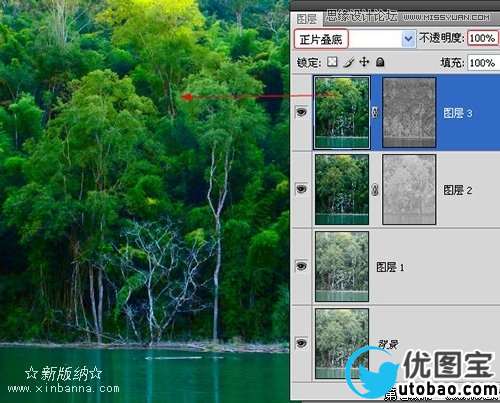Click the blend mode dropdown arrow button
This screenshot has height=403, width=500.
click(409, 39)
